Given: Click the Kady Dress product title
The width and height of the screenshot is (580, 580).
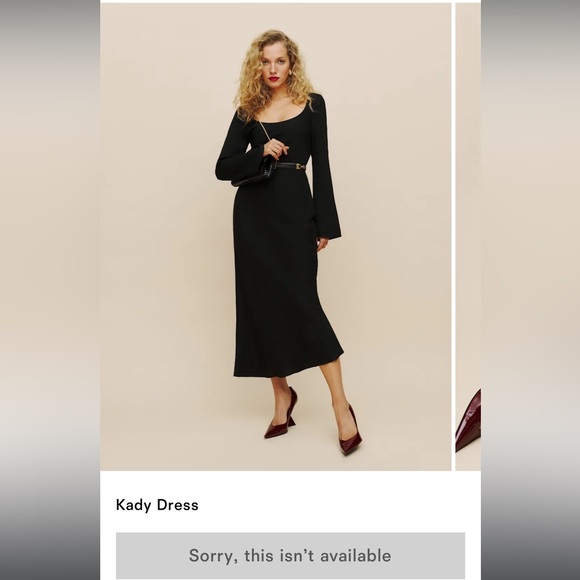Looking at the screenshot, I should pyautogui.click(x=157, y=505).
